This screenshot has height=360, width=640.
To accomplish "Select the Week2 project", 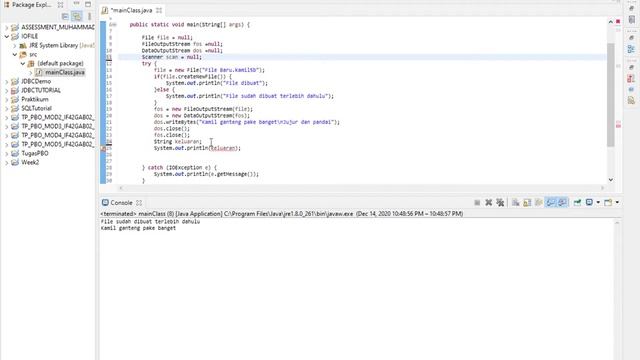I will (x=30, y=162).
